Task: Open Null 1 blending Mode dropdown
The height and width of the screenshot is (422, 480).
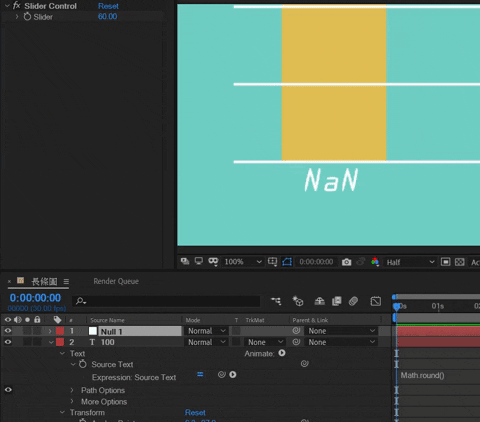Action: tap(207, 331)
